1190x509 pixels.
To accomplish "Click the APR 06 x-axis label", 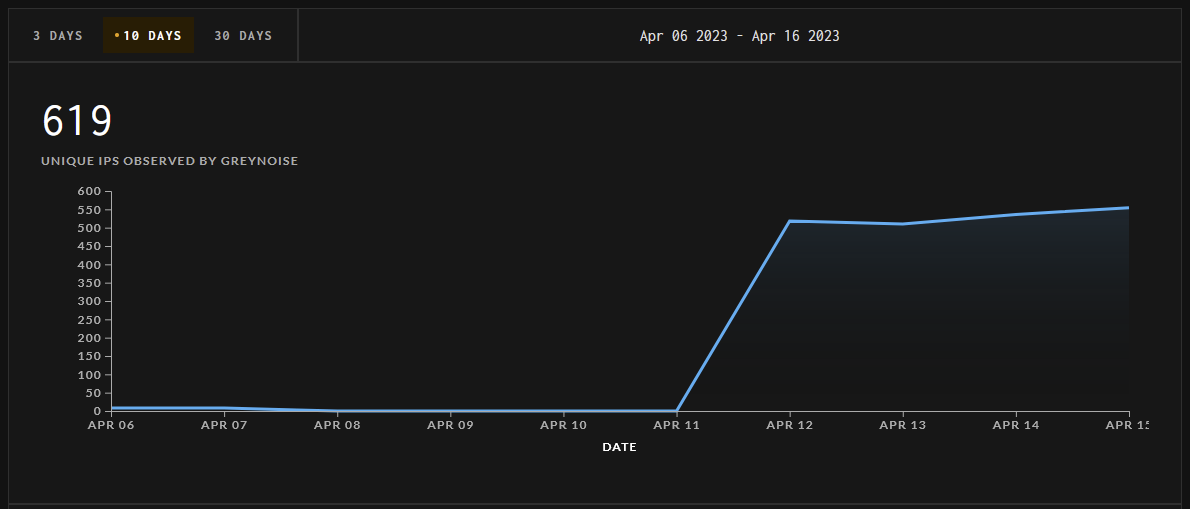I will [x=111, y=425].
